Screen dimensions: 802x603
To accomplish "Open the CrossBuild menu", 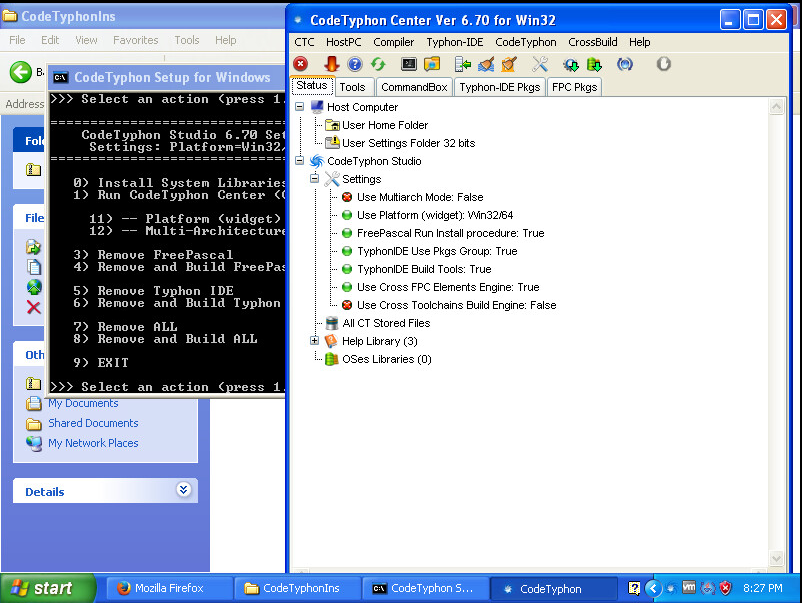I will coord(593,42).
